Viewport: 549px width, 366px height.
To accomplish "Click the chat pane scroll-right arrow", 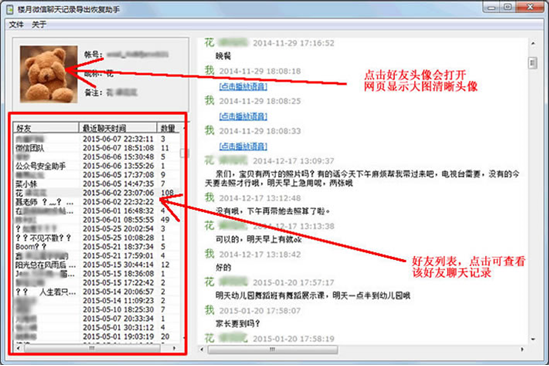I will [x=522, y=349].
